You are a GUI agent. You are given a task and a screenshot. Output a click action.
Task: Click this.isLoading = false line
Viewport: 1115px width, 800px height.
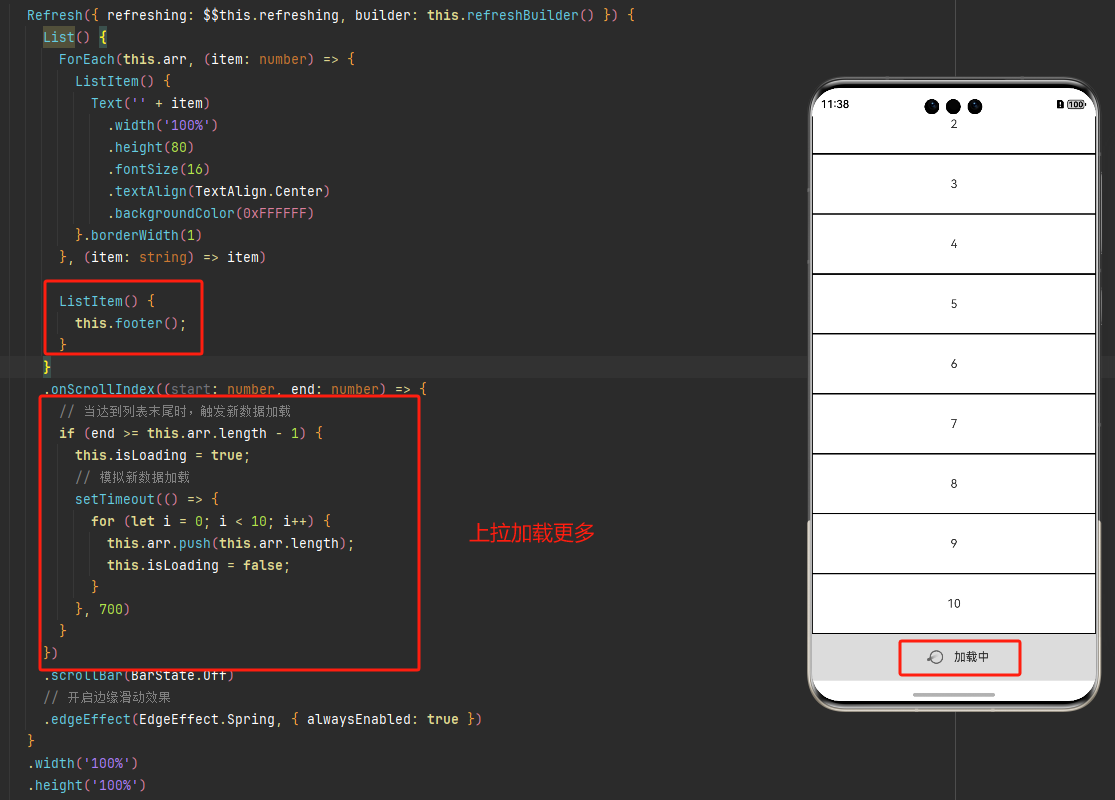pos(198,565)
